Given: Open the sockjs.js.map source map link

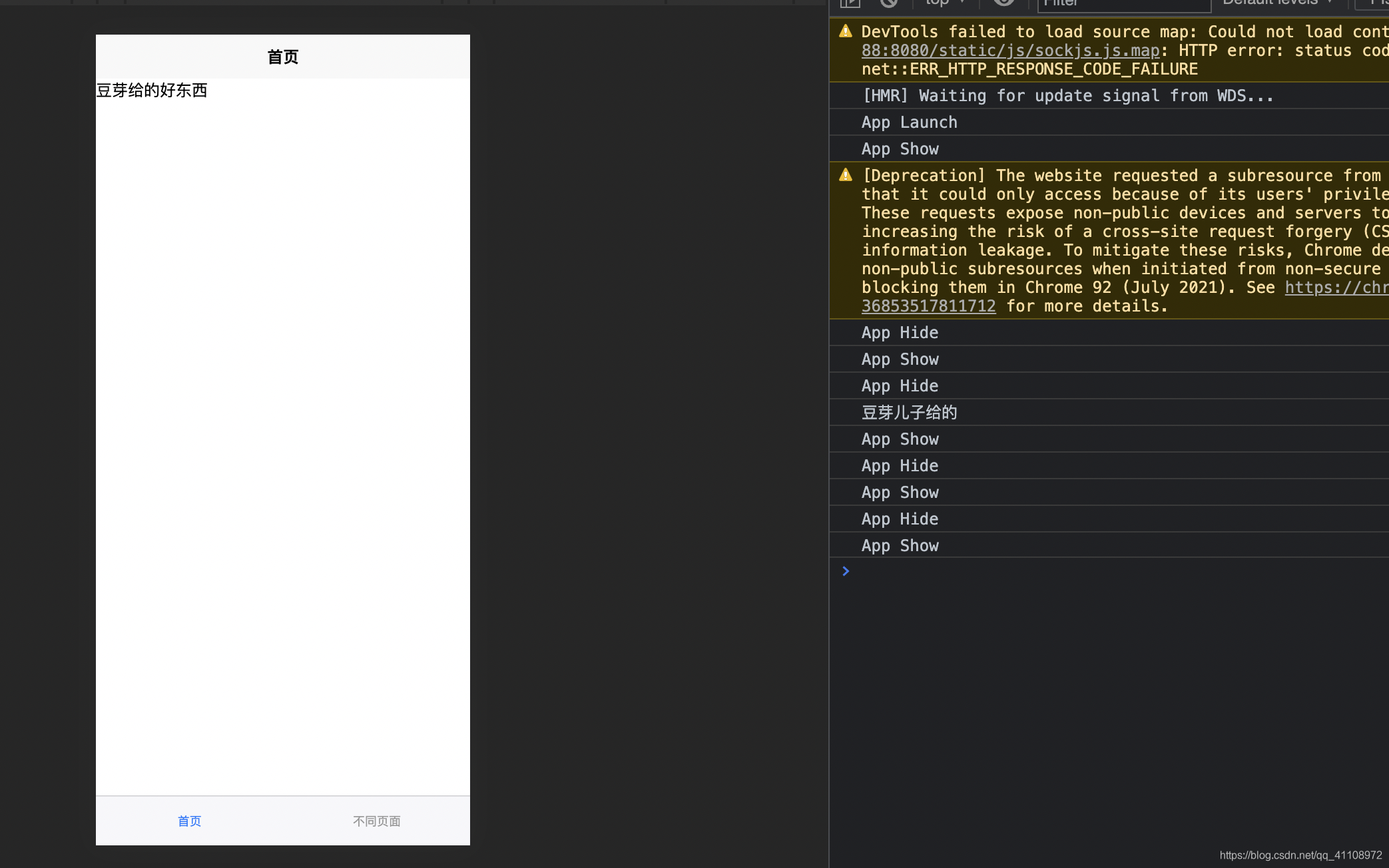Looking at the screenshot, I should tap(1010, 51).
